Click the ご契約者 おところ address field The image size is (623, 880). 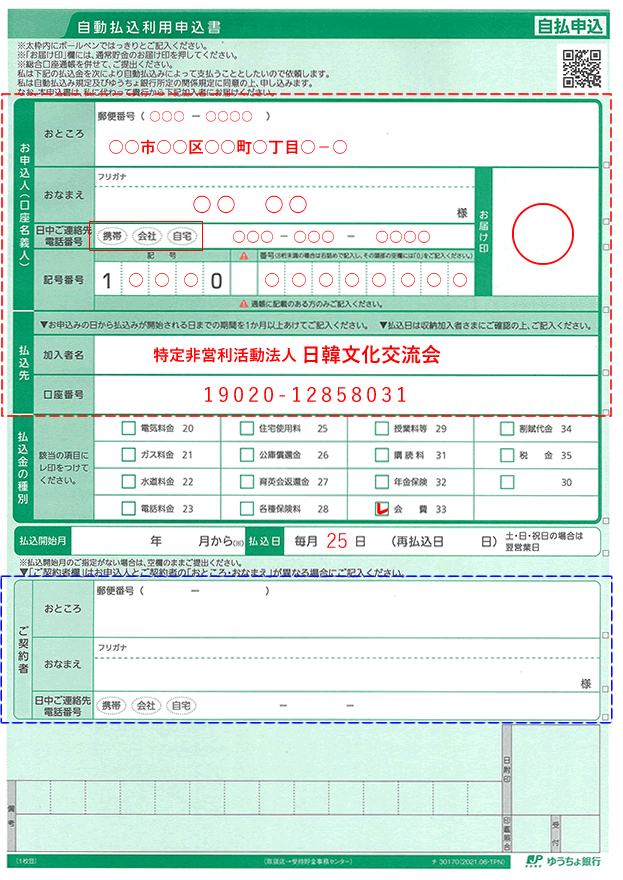[x=346, y=609]
